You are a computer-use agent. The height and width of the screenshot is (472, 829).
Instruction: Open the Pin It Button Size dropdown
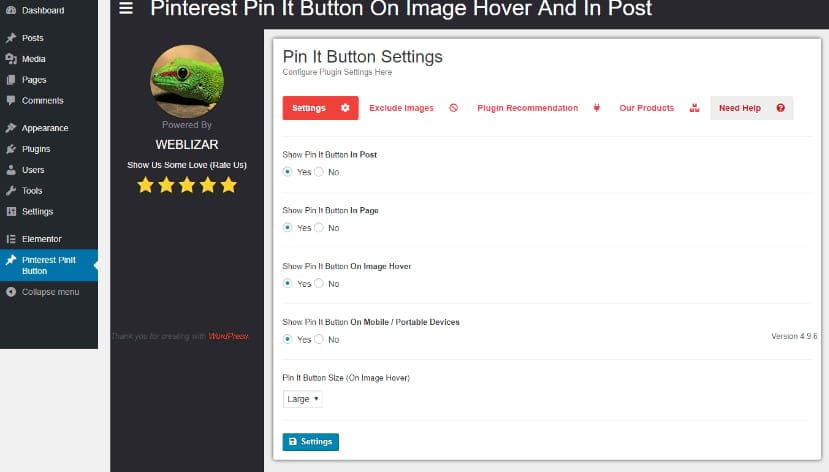tap(302, 399)
